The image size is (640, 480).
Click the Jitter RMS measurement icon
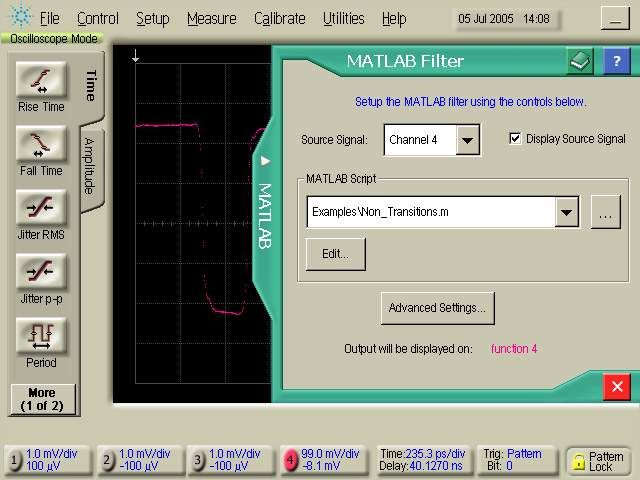click(41, 207)
